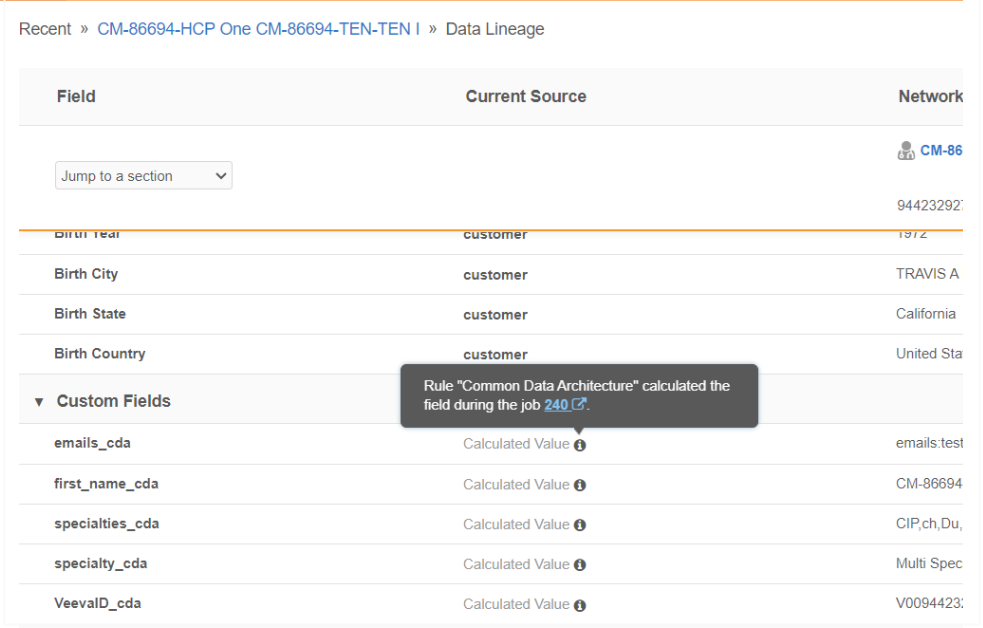Click the Birth Country field label
983x628 pixels.
[100, 354]
